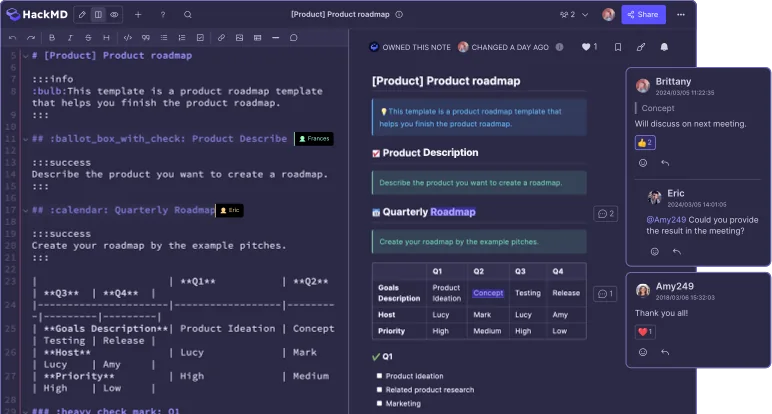Reply to Eric's comment
Image resolution: width=772 pixels, height=414 pixels.
click(x=677, y=252)
